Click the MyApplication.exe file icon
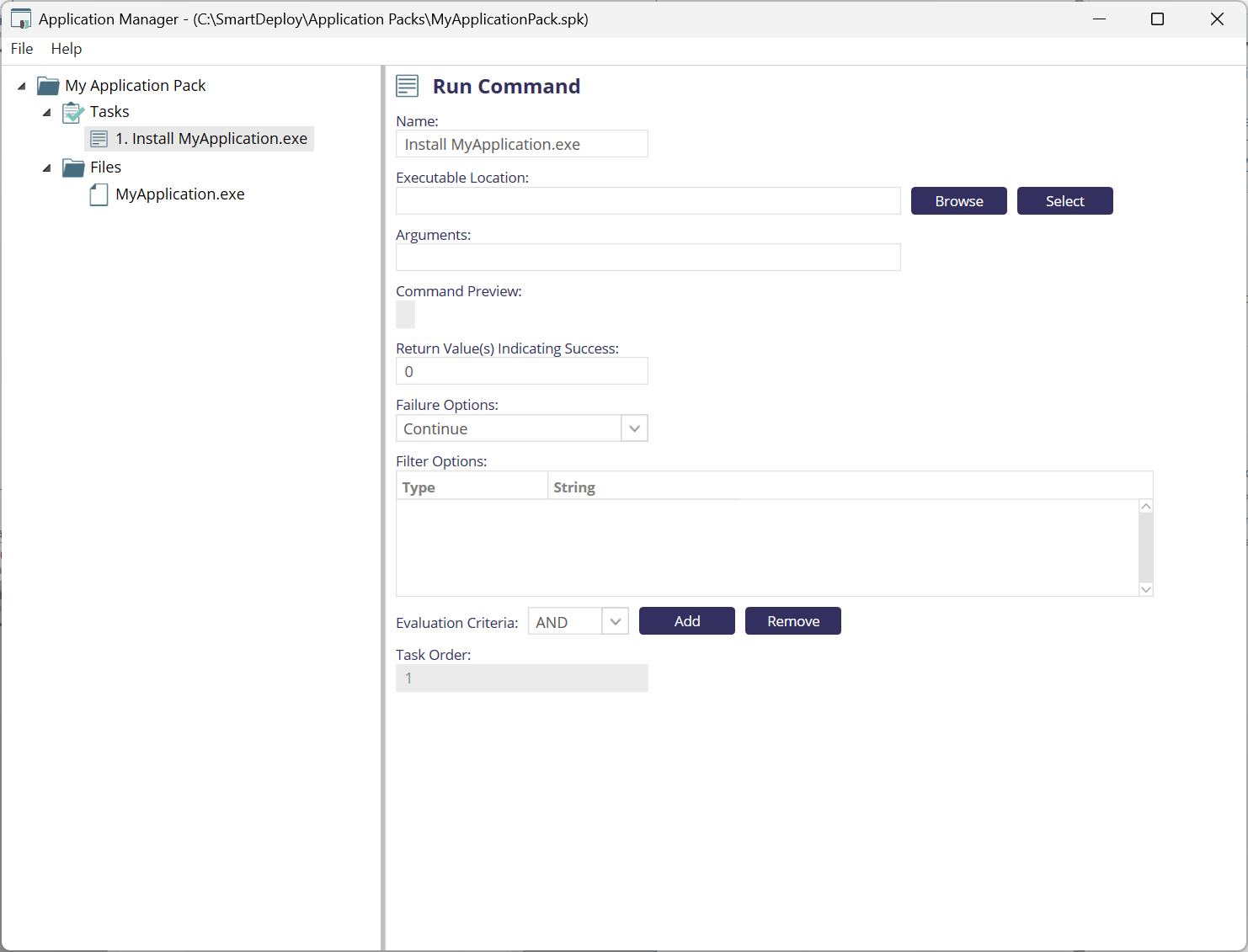Screen dimensions: 1248x952 pos(99,195)
